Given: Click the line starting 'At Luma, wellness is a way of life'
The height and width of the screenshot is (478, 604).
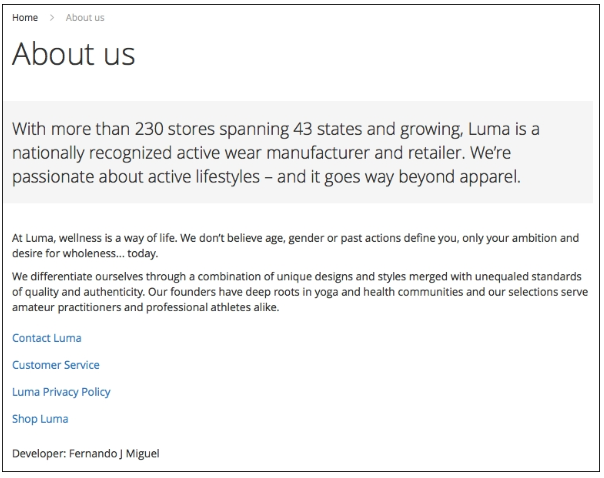Looking at the screenshot, I should 295,239.
